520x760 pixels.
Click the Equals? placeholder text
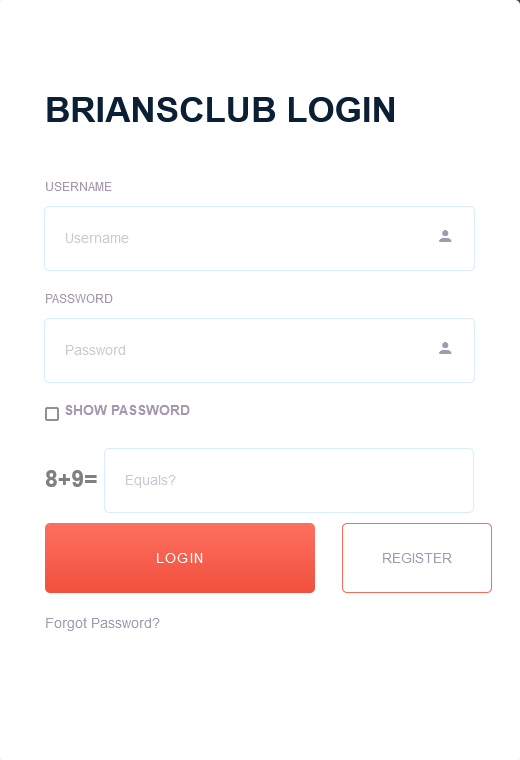[150, 480]
